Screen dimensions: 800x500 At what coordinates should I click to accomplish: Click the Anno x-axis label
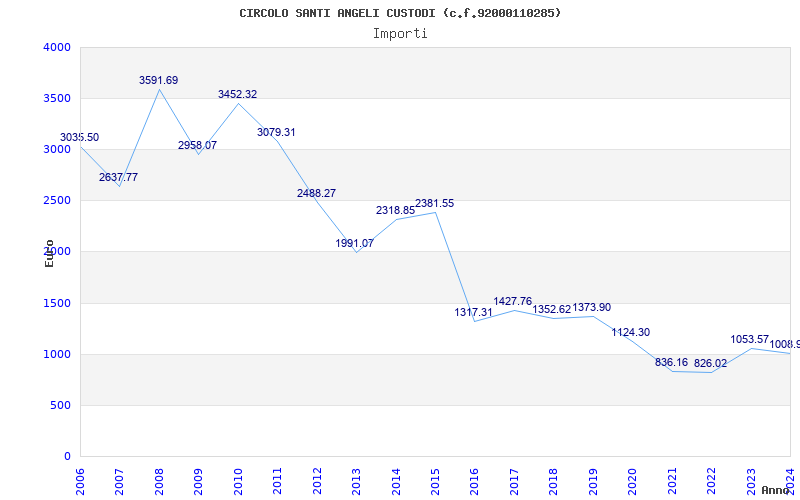click(x=776, y=490)
